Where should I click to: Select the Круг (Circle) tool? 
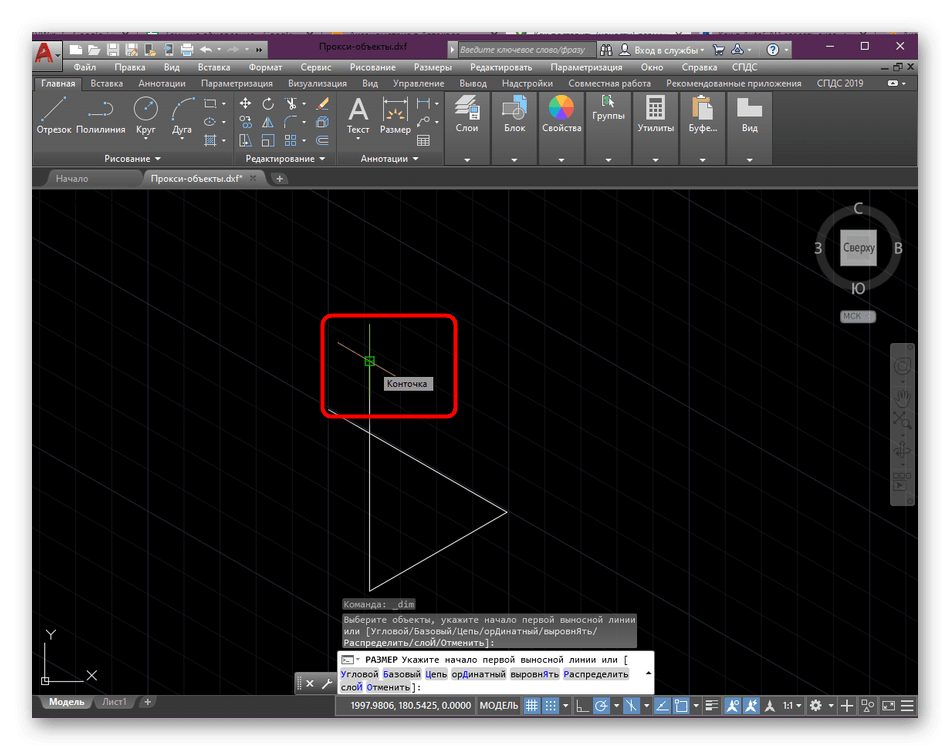pos(145,115)
